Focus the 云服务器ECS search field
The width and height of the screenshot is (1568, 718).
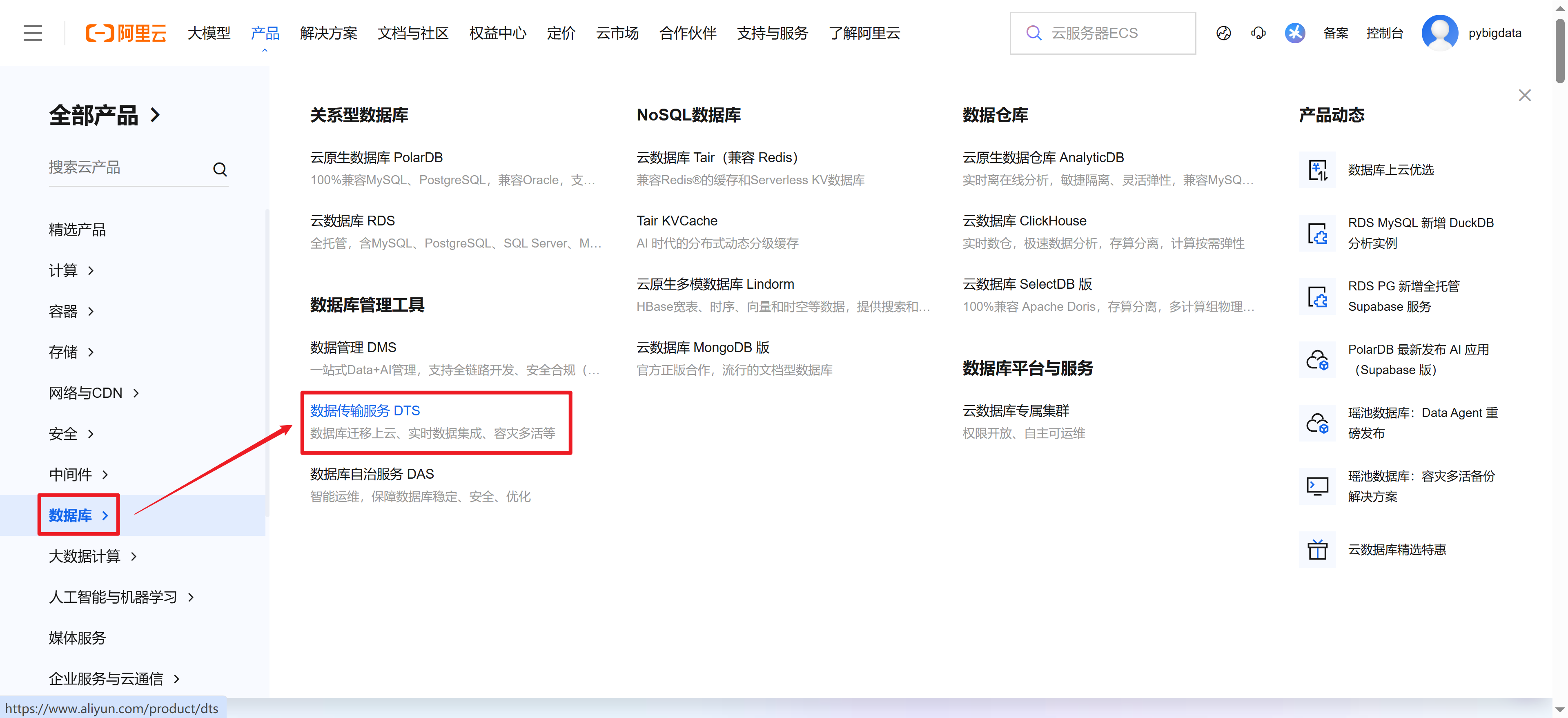tap(1102, 33)
